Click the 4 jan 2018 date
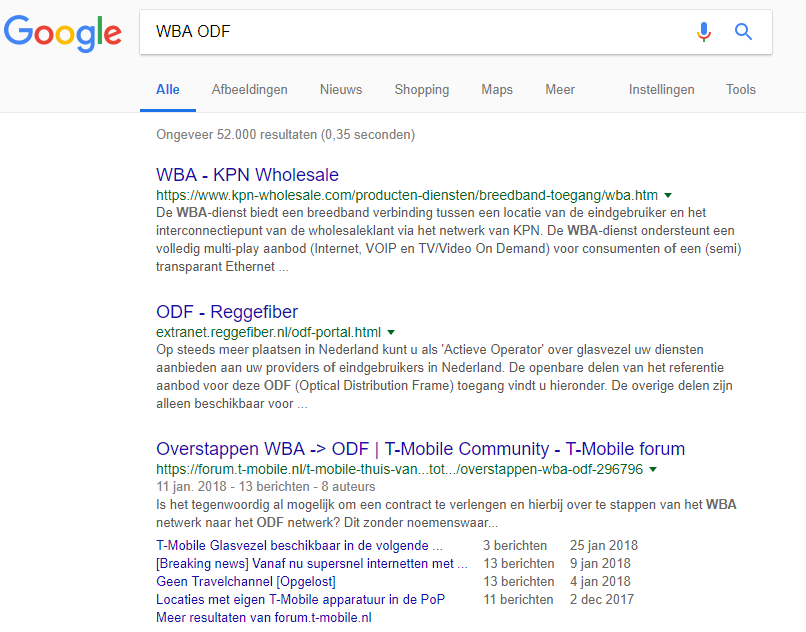The image size is (806, 632). tap(600, 582)
